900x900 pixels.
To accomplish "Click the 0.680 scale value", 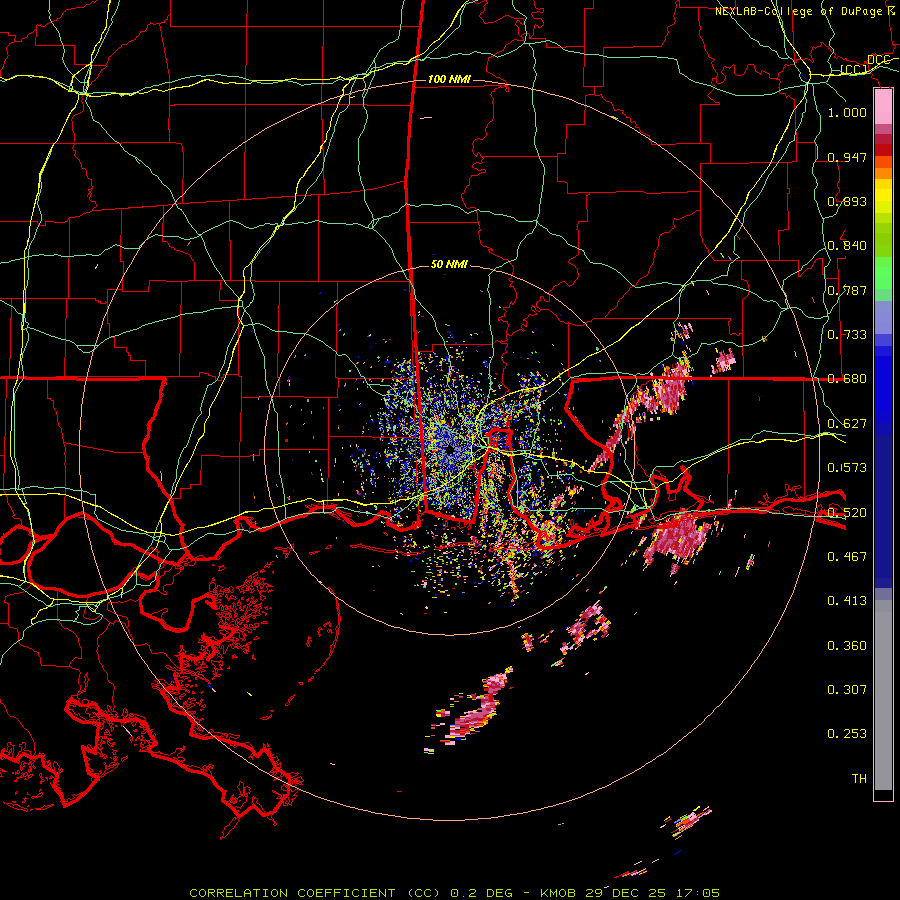I will coord(847,379).
